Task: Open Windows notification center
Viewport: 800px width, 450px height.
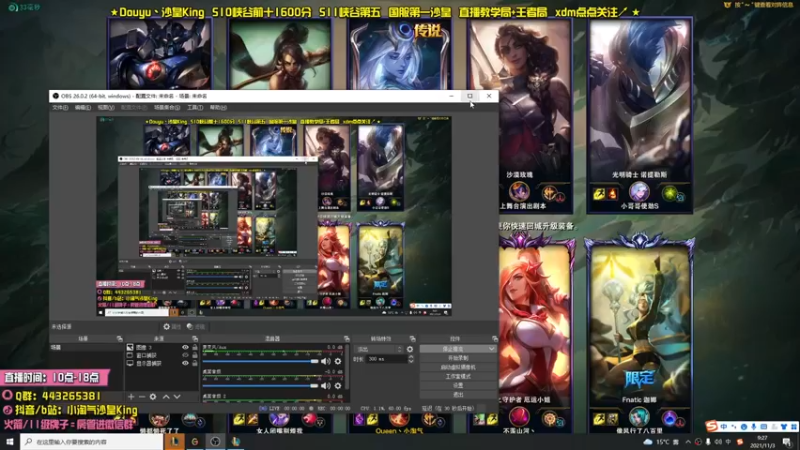Action: point(786,442)
